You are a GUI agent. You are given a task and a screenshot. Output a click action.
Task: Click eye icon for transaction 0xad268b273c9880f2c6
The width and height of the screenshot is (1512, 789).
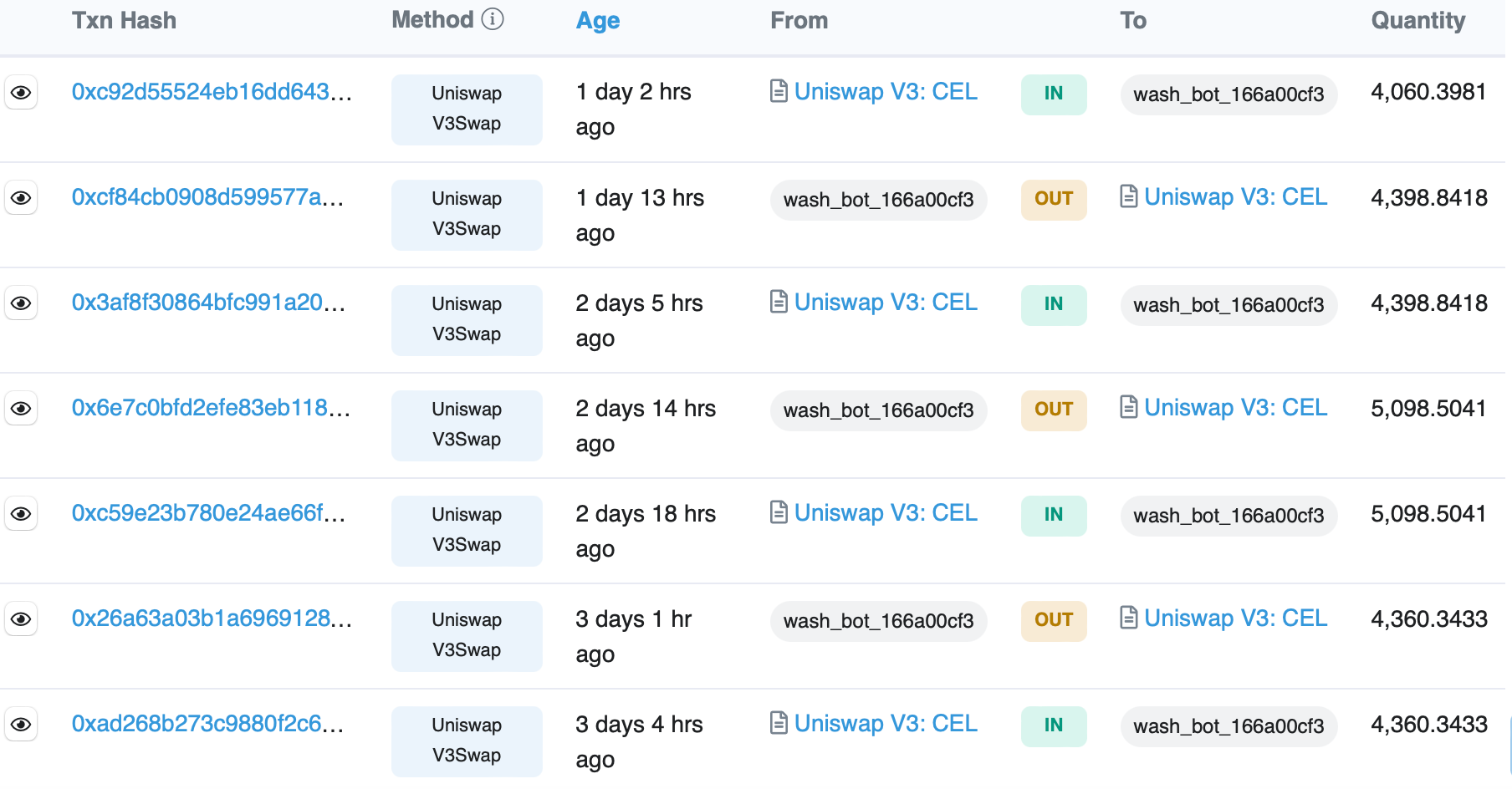(21, 725)
